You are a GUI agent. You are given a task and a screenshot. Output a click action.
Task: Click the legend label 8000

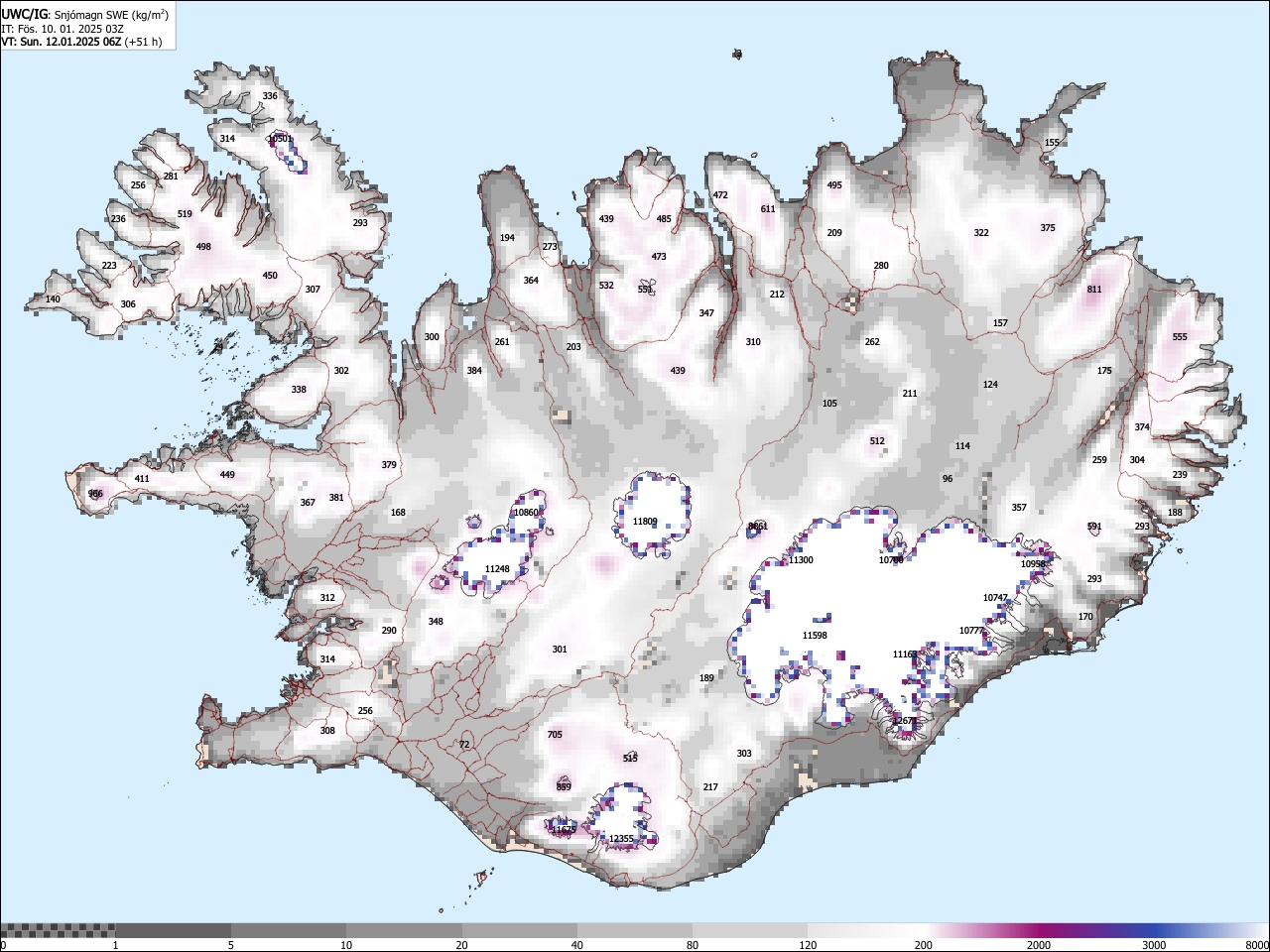pyautogui.click(x=1257, y=945)
